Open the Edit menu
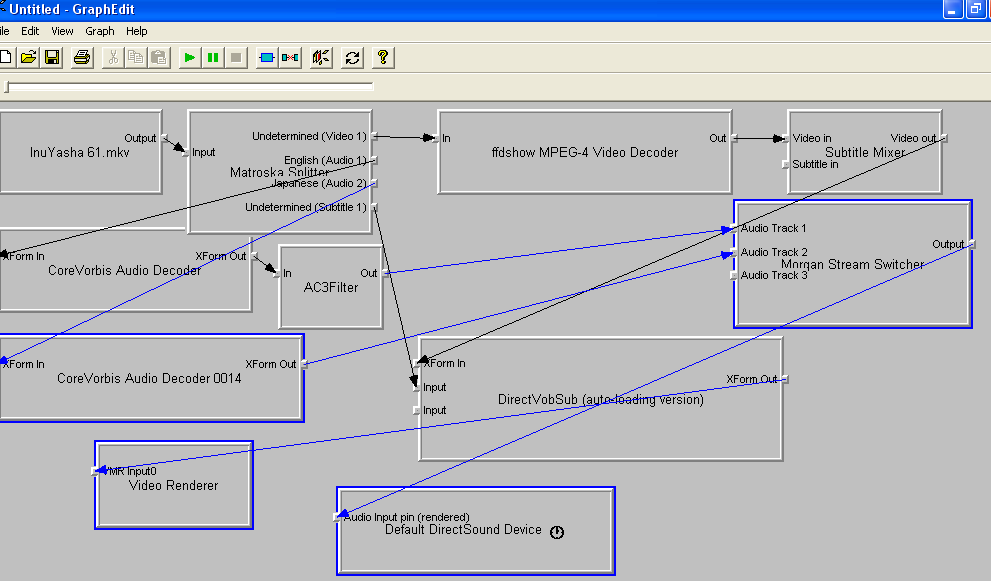Image resolution: width=991 pixels, height=581 pixels. [30, 31]
